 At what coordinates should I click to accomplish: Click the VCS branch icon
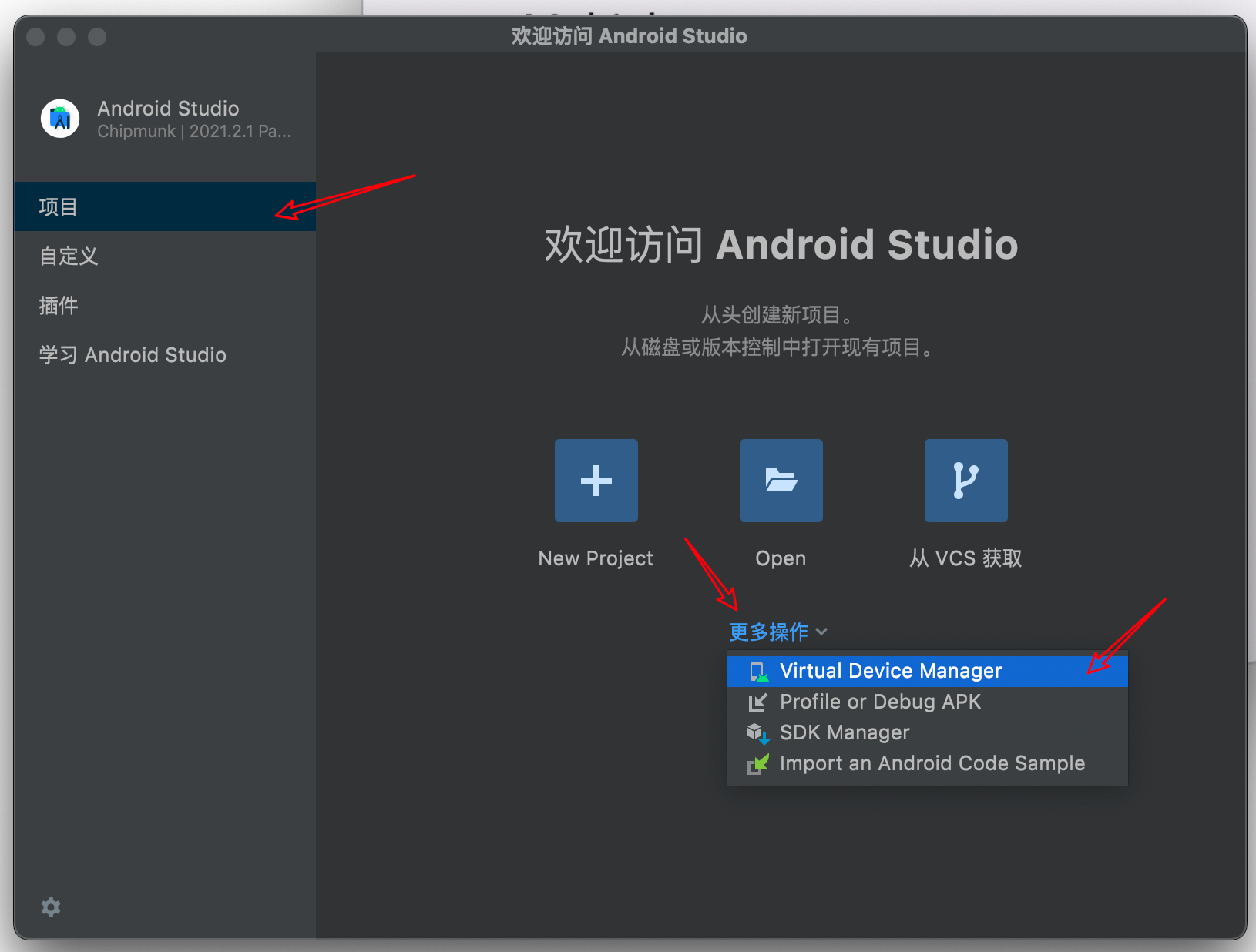966,481
